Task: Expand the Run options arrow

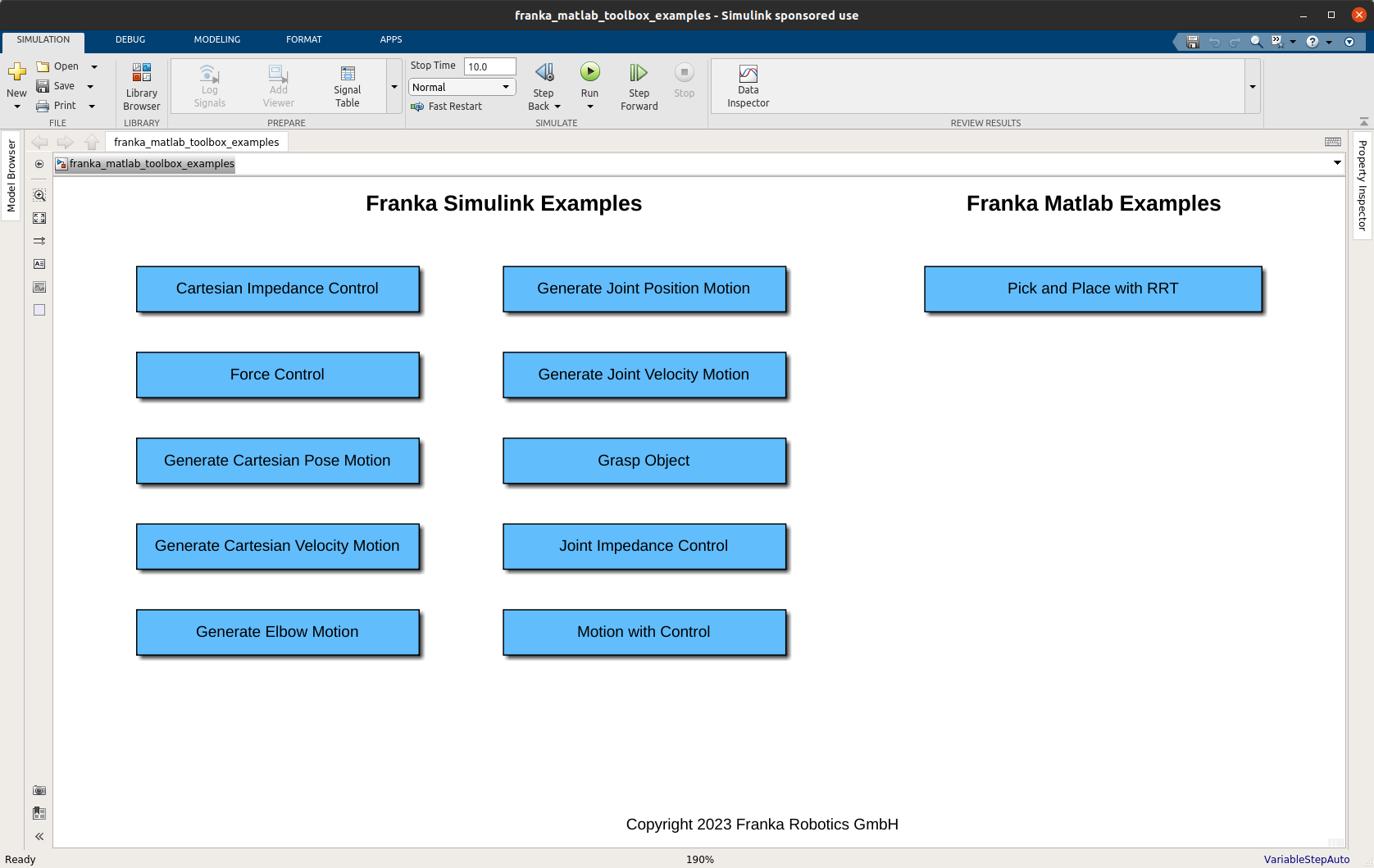Action: click(x=590, y=107)
